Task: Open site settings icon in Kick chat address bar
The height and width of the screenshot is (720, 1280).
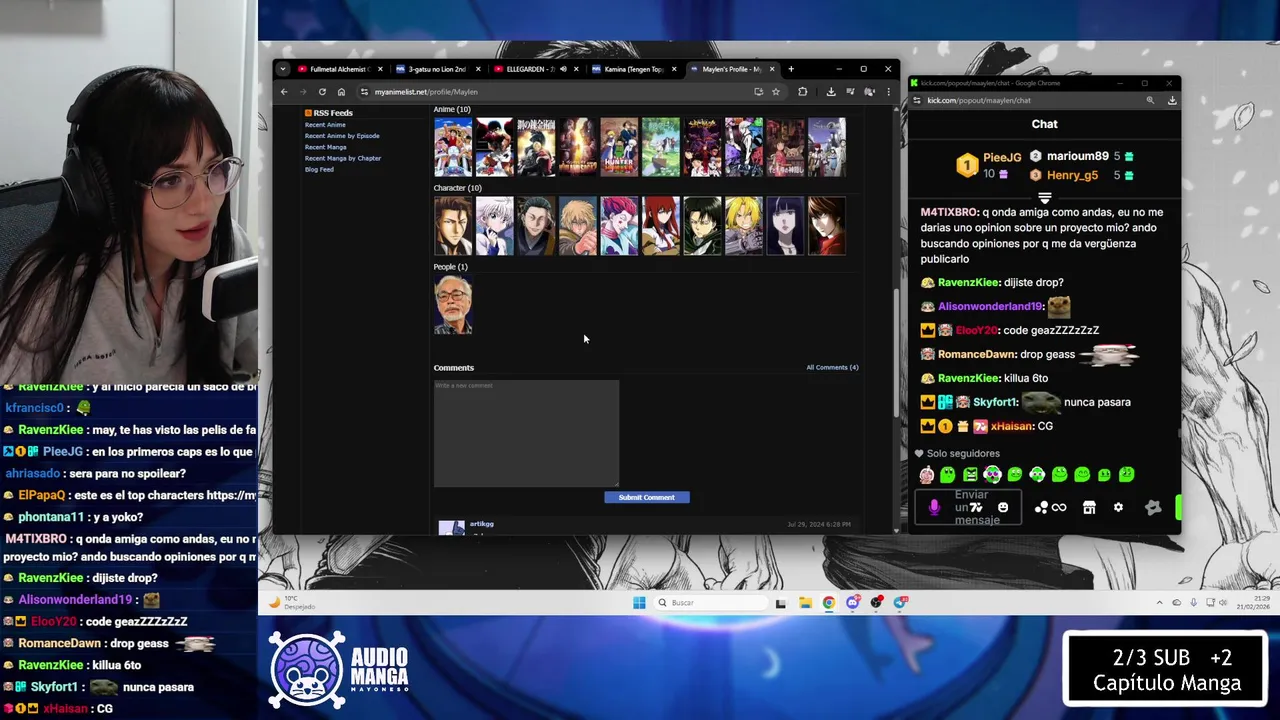Action: pyautogui.click(x=916, y=100)
